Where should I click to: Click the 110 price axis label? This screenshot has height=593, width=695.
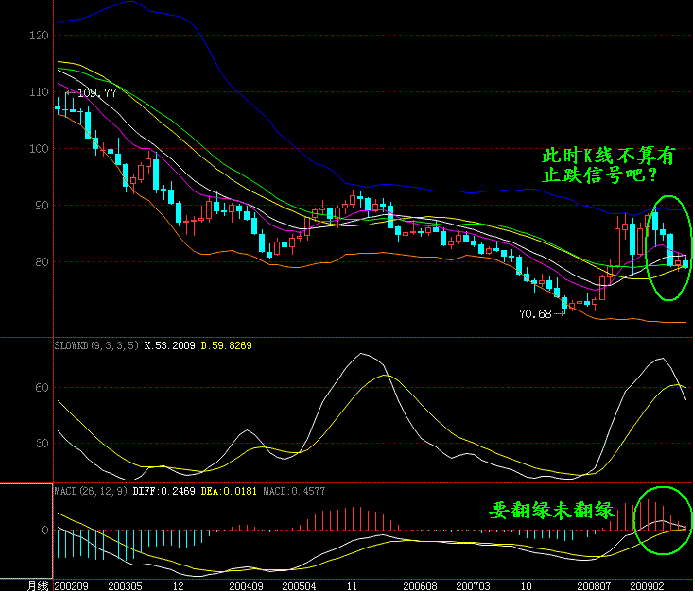pos(39,92)
